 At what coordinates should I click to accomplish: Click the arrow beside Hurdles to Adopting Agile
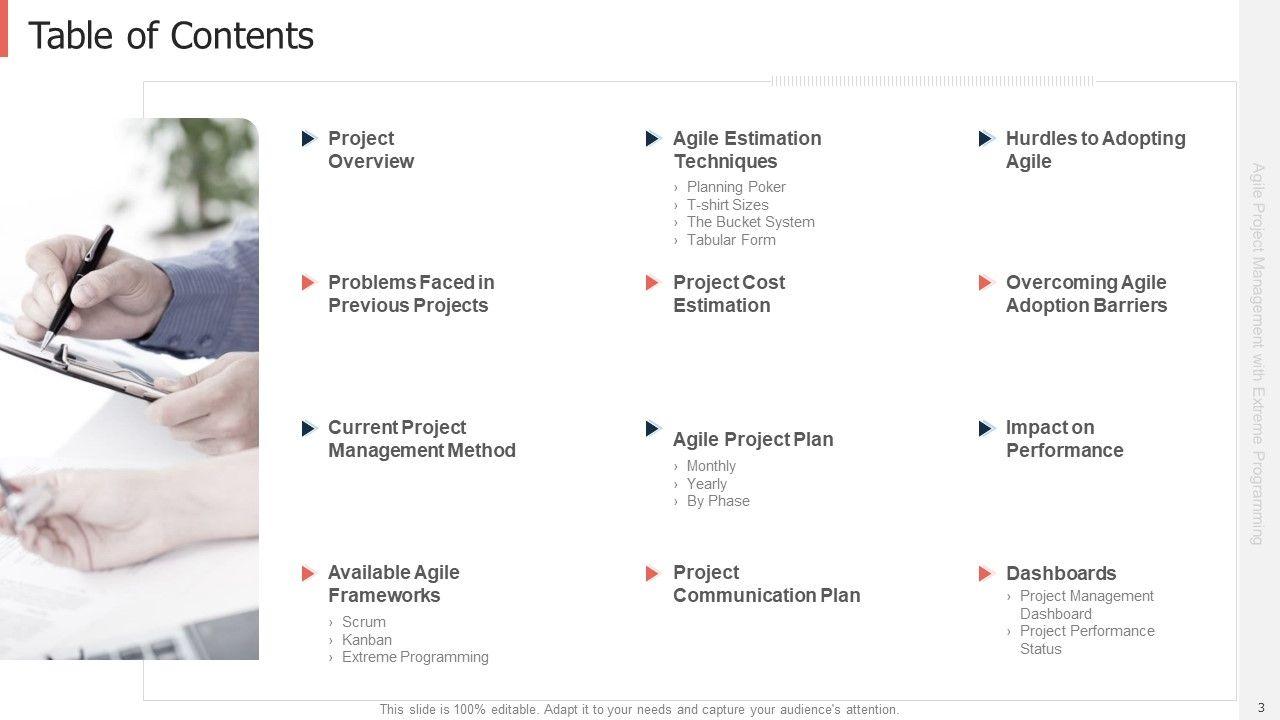pos(986,139)
